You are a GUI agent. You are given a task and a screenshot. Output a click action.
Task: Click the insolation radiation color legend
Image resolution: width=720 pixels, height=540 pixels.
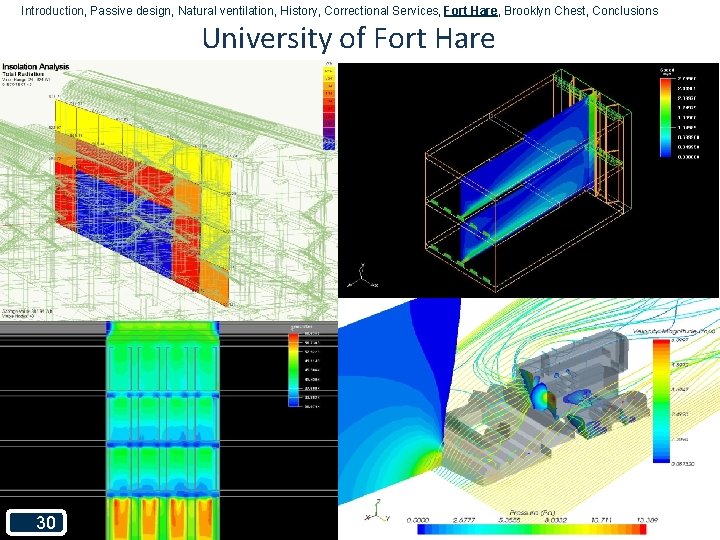pyautogui.click(x=329, y=109)
